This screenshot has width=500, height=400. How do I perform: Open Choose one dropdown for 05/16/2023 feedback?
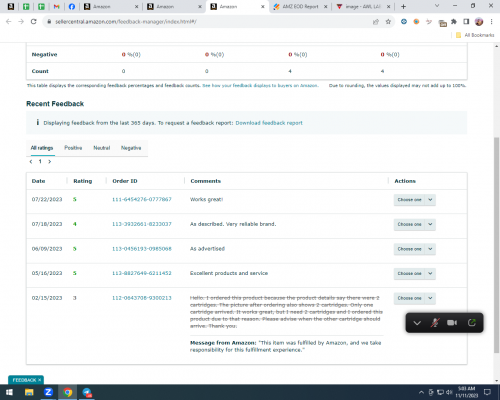pyautogui.click(x=415, y=273)
